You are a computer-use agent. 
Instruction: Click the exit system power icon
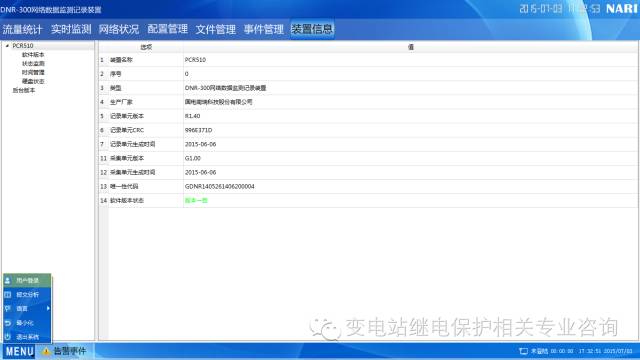[x=8, y=337]
